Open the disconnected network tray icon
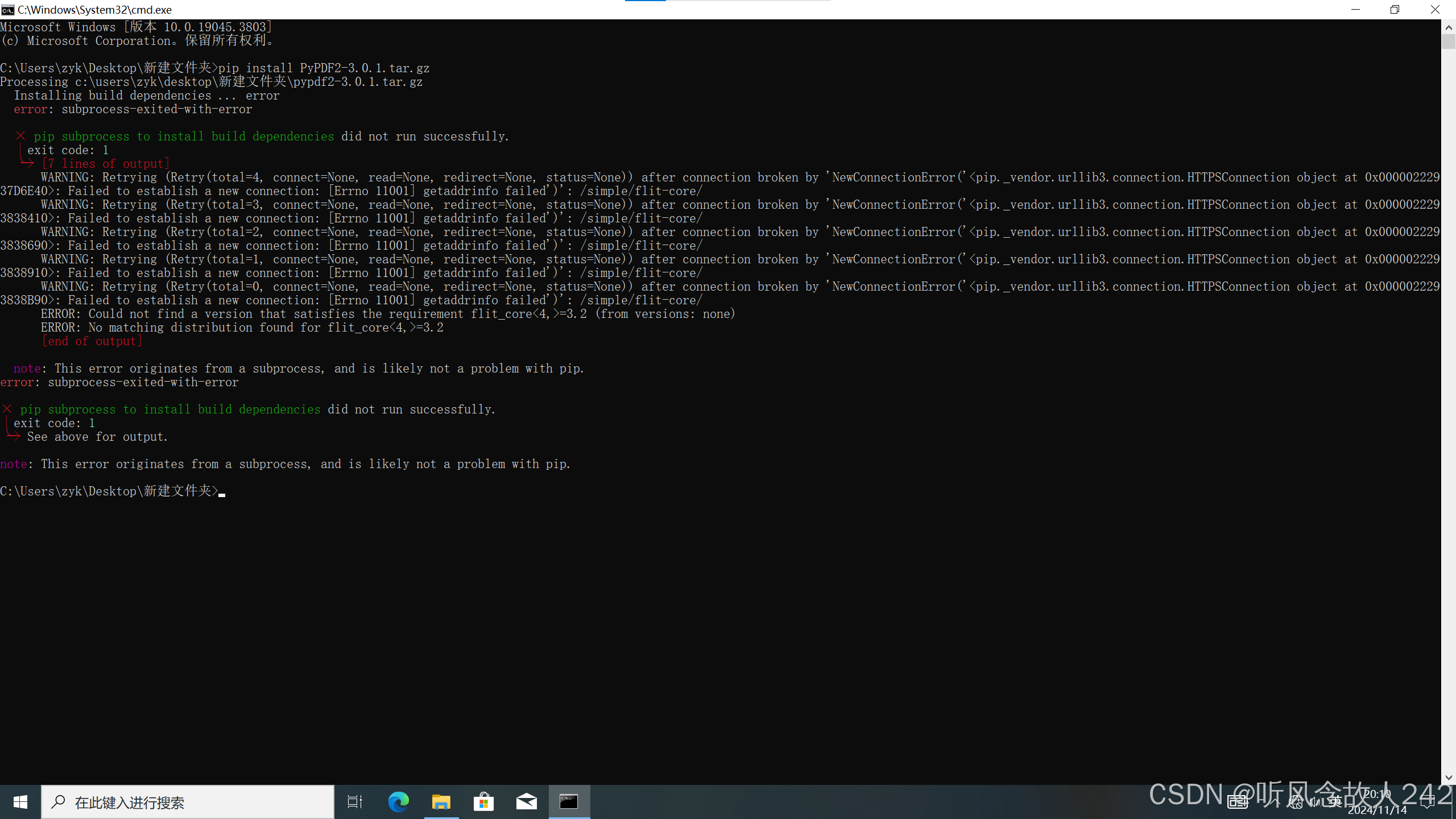1456x819 pixels. pyautogui.click(x=1296, y=803)
